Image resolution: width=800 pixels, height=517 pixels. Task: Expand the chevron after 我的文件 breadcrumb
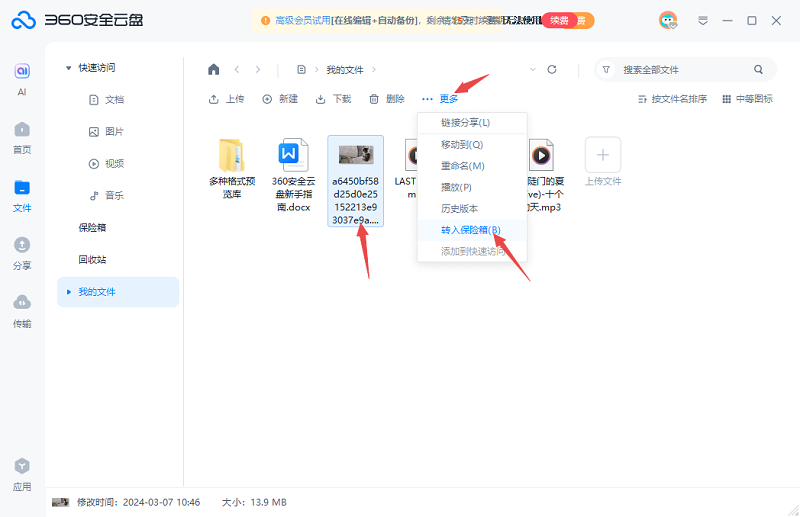pyautogui.click(x=374, y=69)
